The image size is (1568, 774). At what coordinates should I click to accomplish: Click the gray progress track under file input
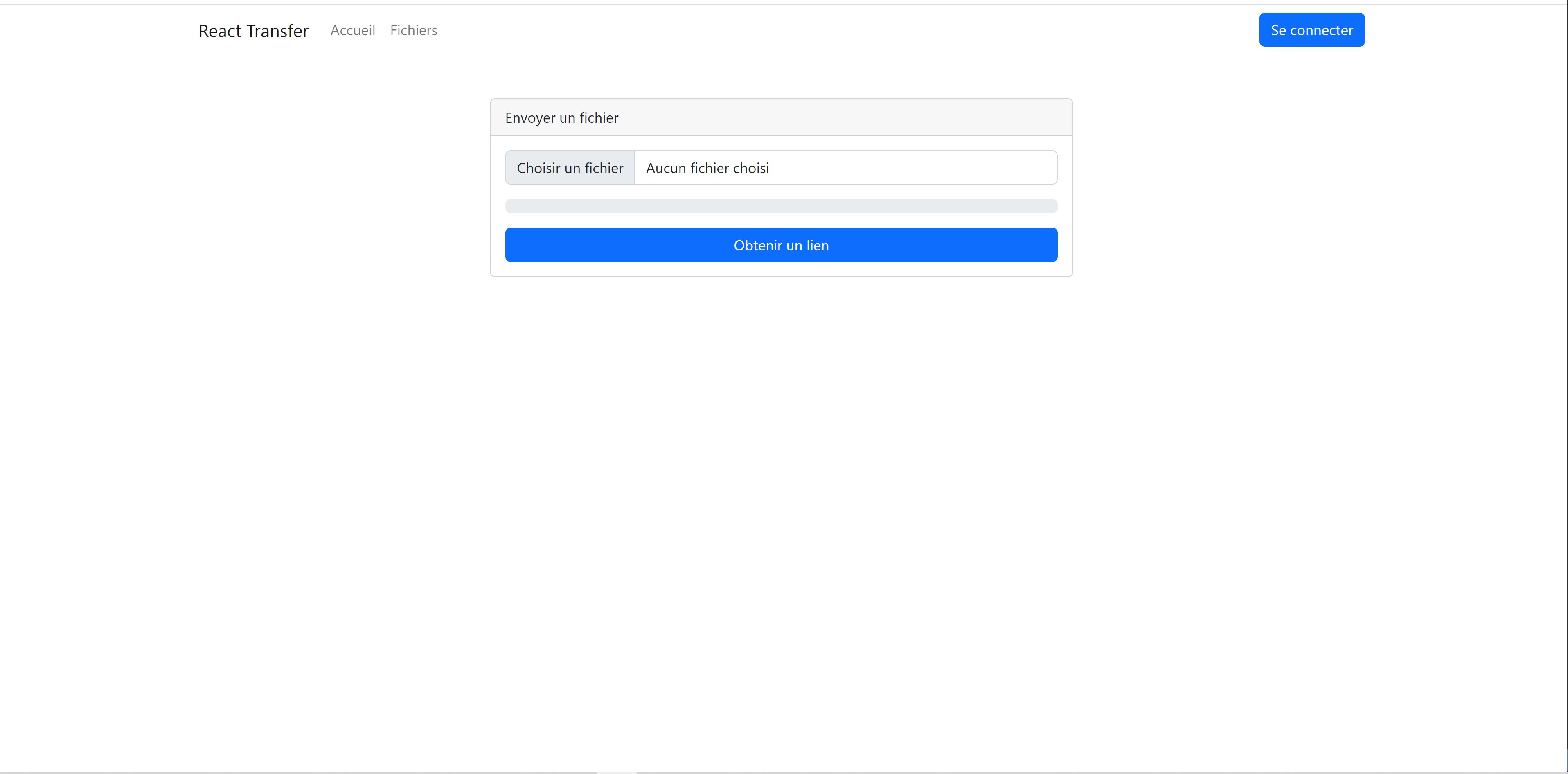click(x=781, y=206)
